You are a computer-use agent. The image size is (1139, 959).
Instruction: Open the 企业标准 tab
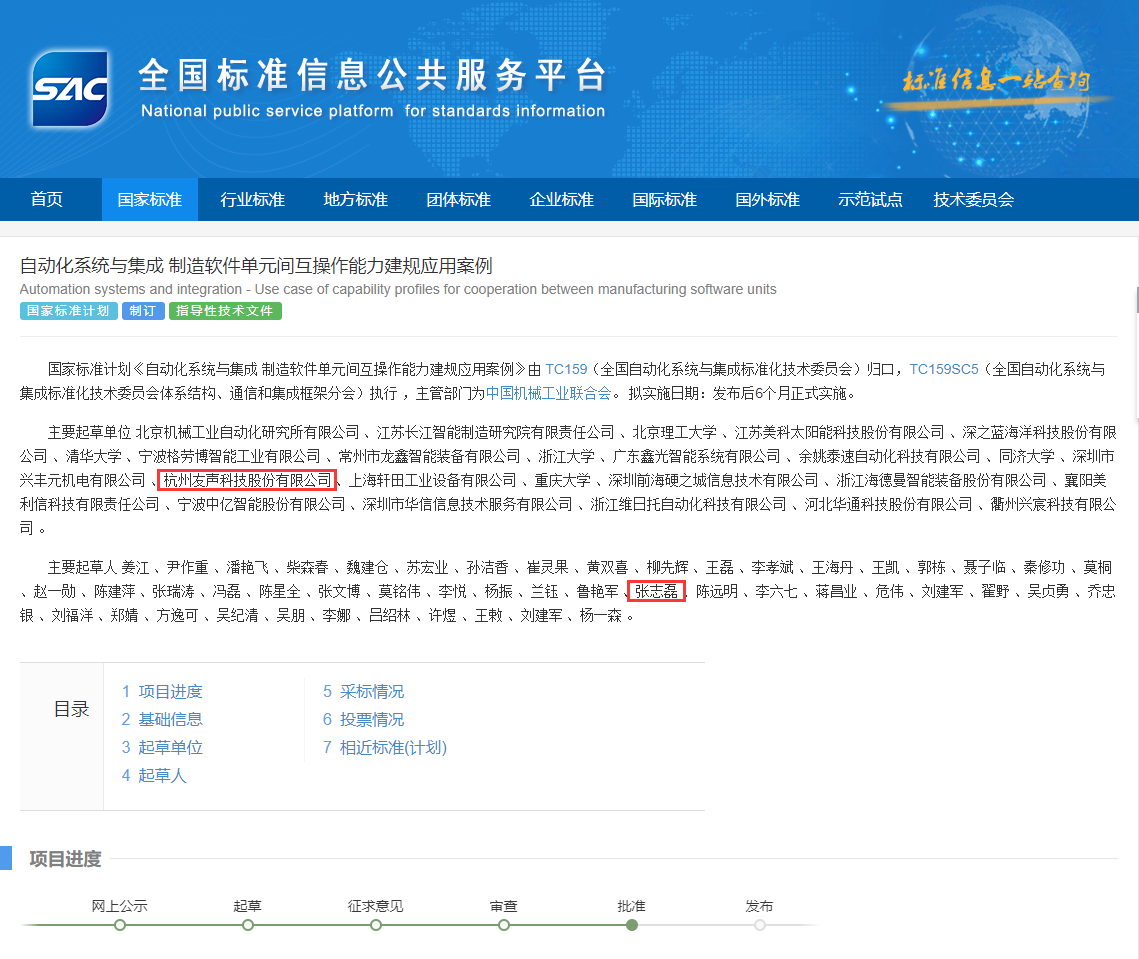click(562, 199)
